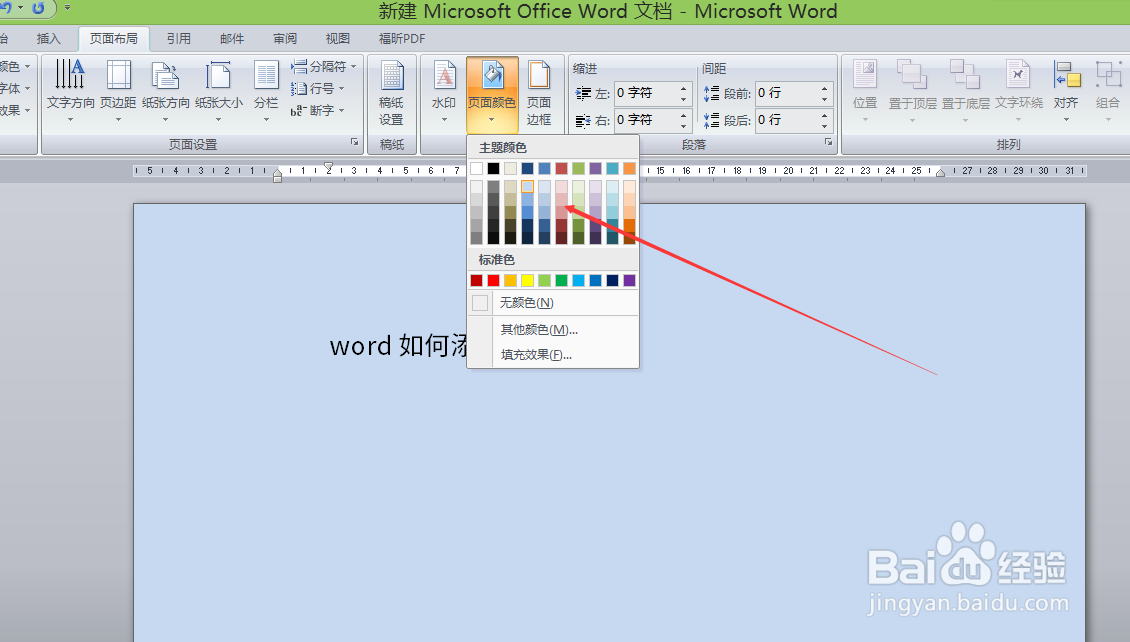The height and width of the screenshot is (642, 1130).
Task: Click the left indent marker on ruler
Action: tap(277, 175)
